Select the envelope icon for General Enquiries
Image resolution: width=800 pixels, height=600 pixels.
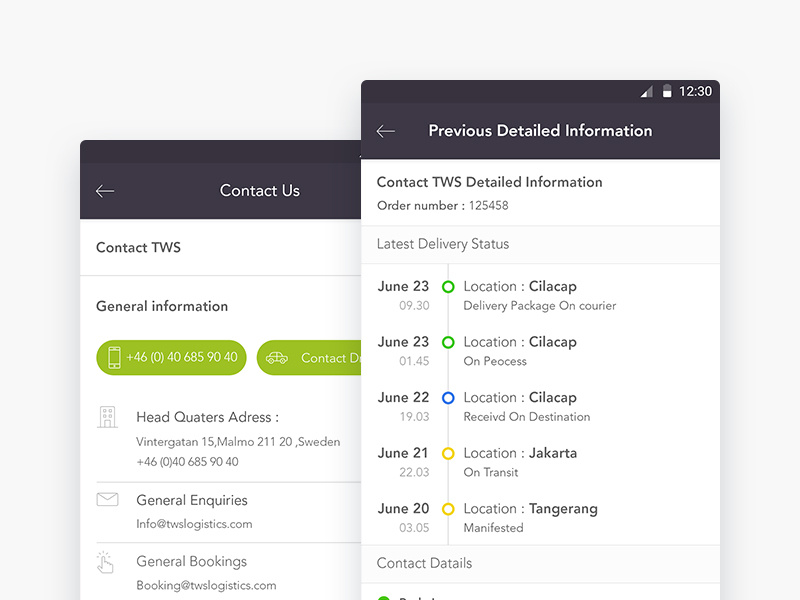pos(110,499)
